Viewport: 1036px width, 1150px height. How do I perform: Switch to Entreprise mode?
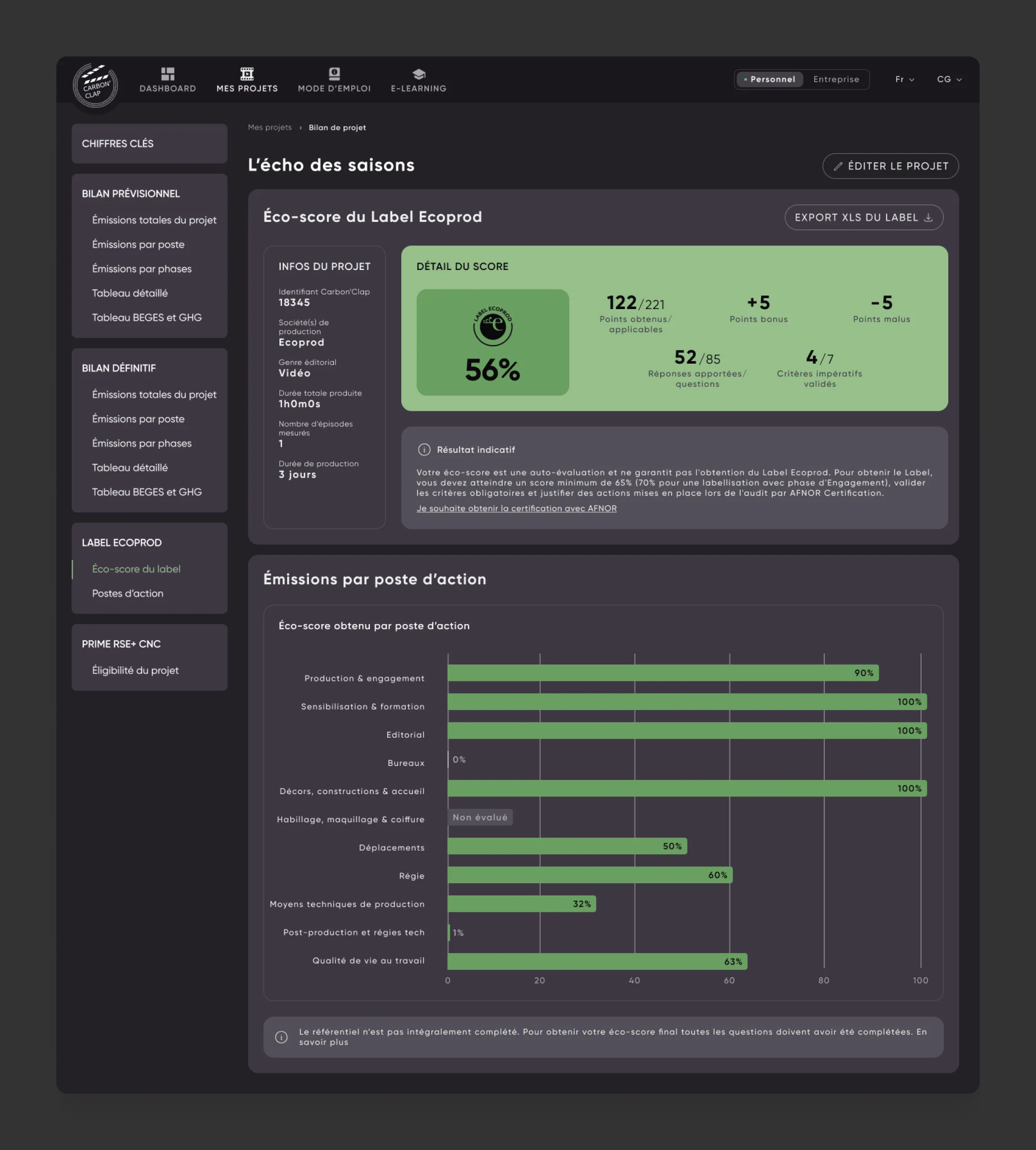836,79
